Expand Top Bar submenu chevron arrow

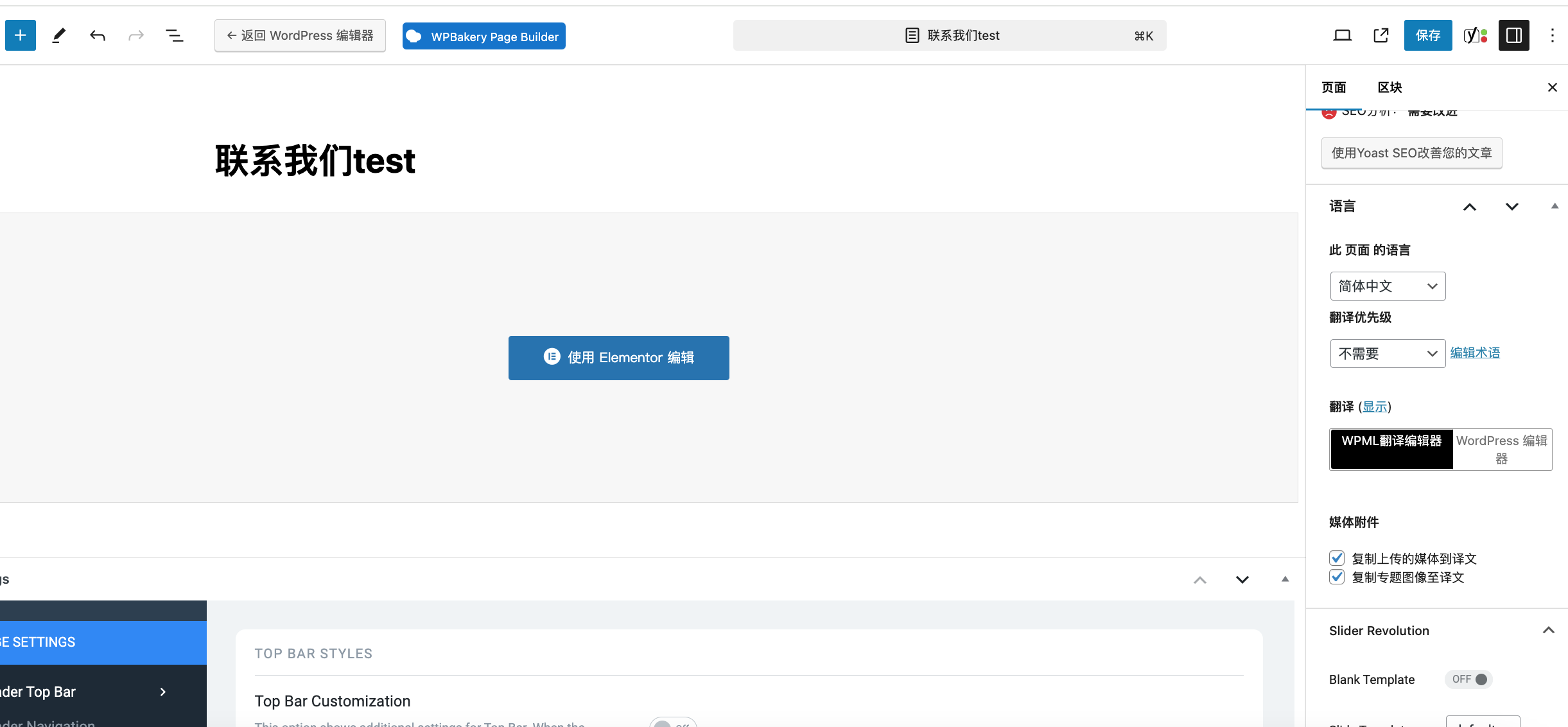(x=163, y=692)
